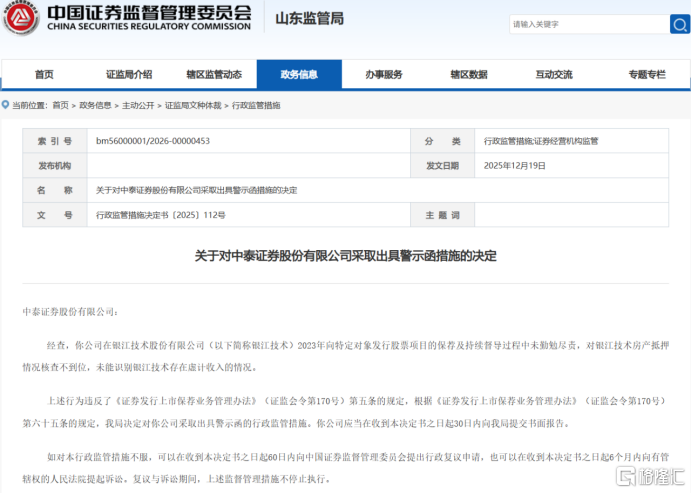The image size is (691, 493).
Task: Click the location pin icon in breadcrumb
Action: (5, 105)
